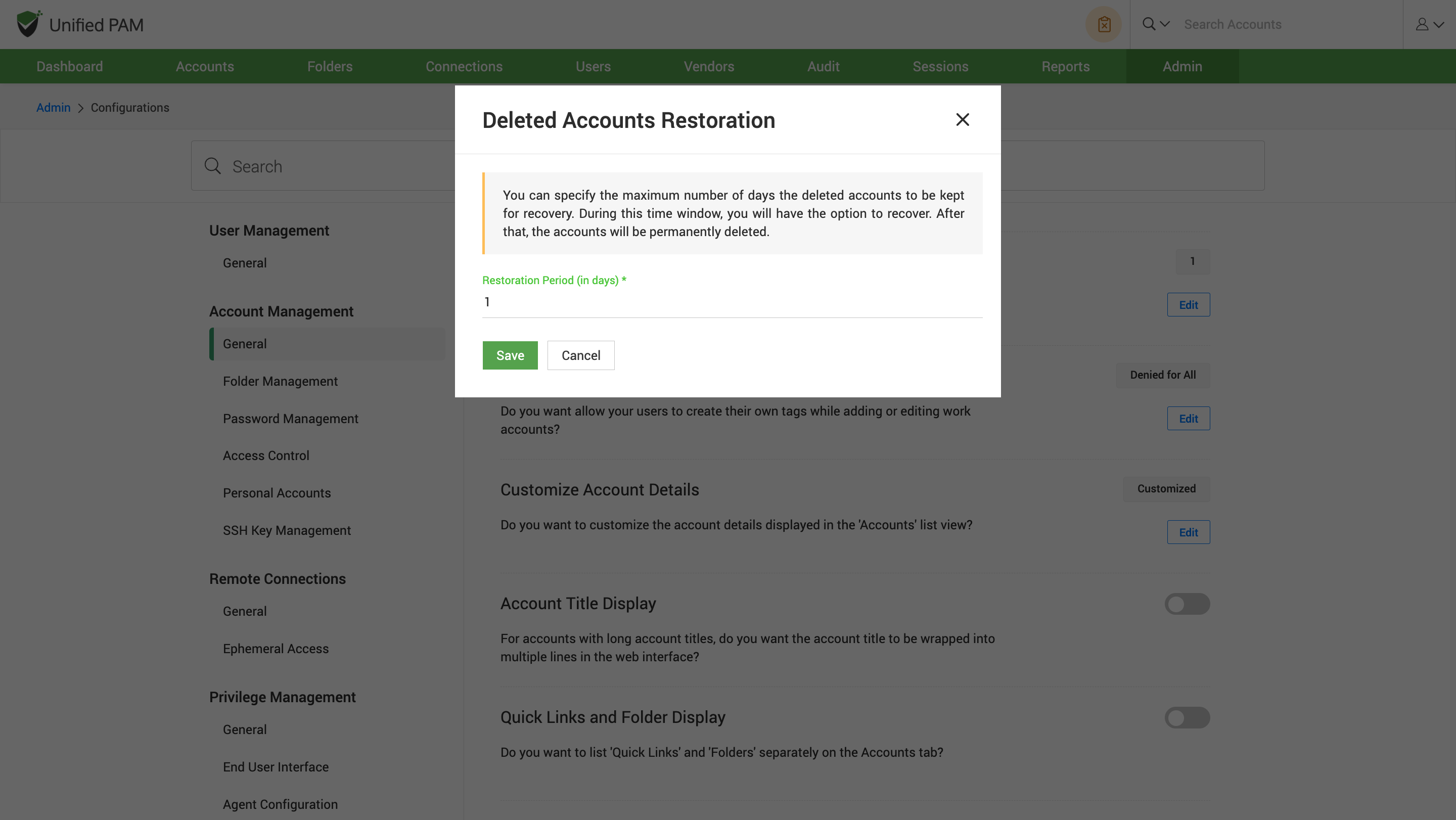The width and height of the screenshot is (1456, 820).
Task: Edit Customize Account Details setting
Action: [x=1188, y=532]
